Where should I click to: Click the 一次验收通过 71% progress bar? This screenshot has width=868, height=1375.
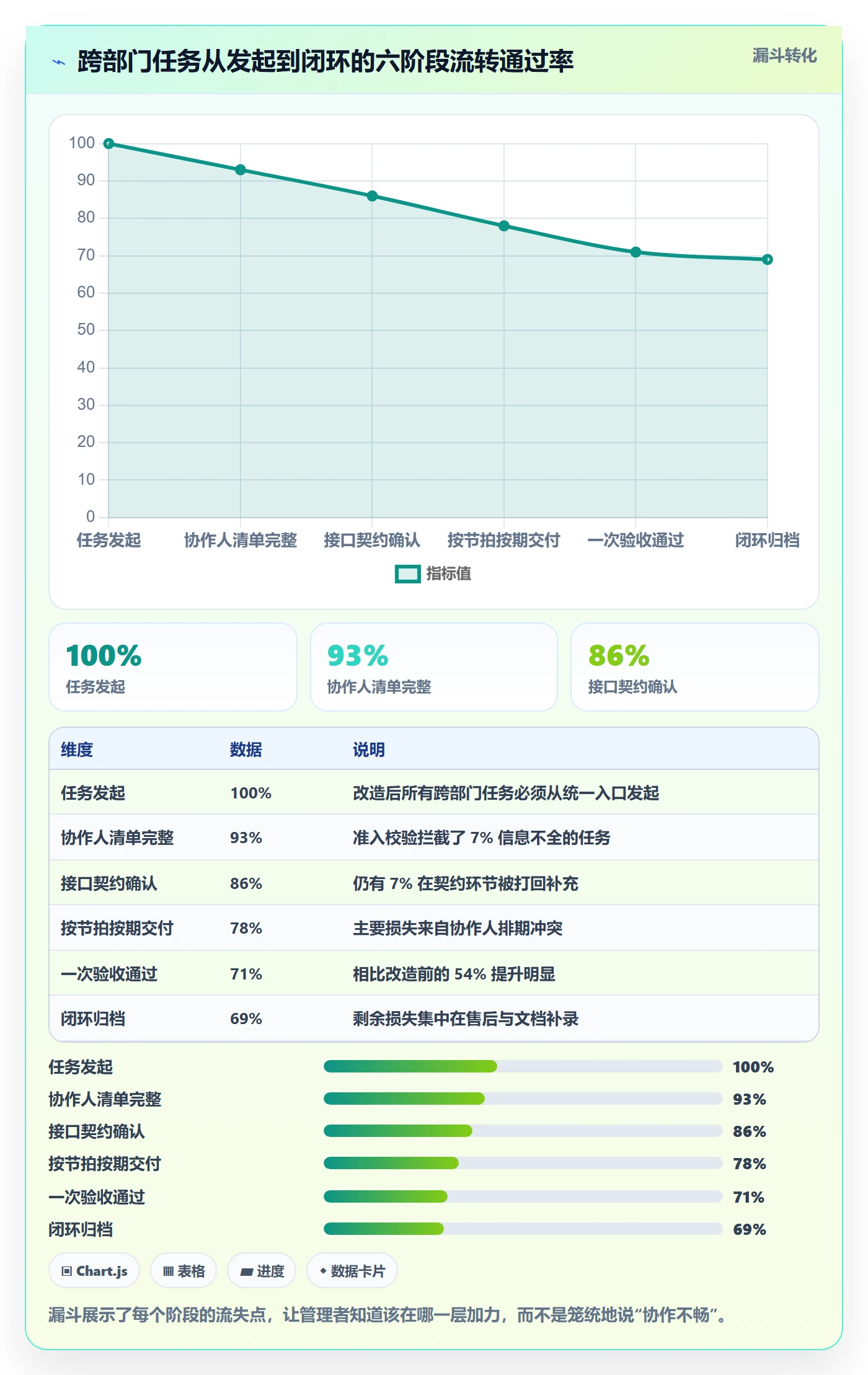(x=523, y=1196)
